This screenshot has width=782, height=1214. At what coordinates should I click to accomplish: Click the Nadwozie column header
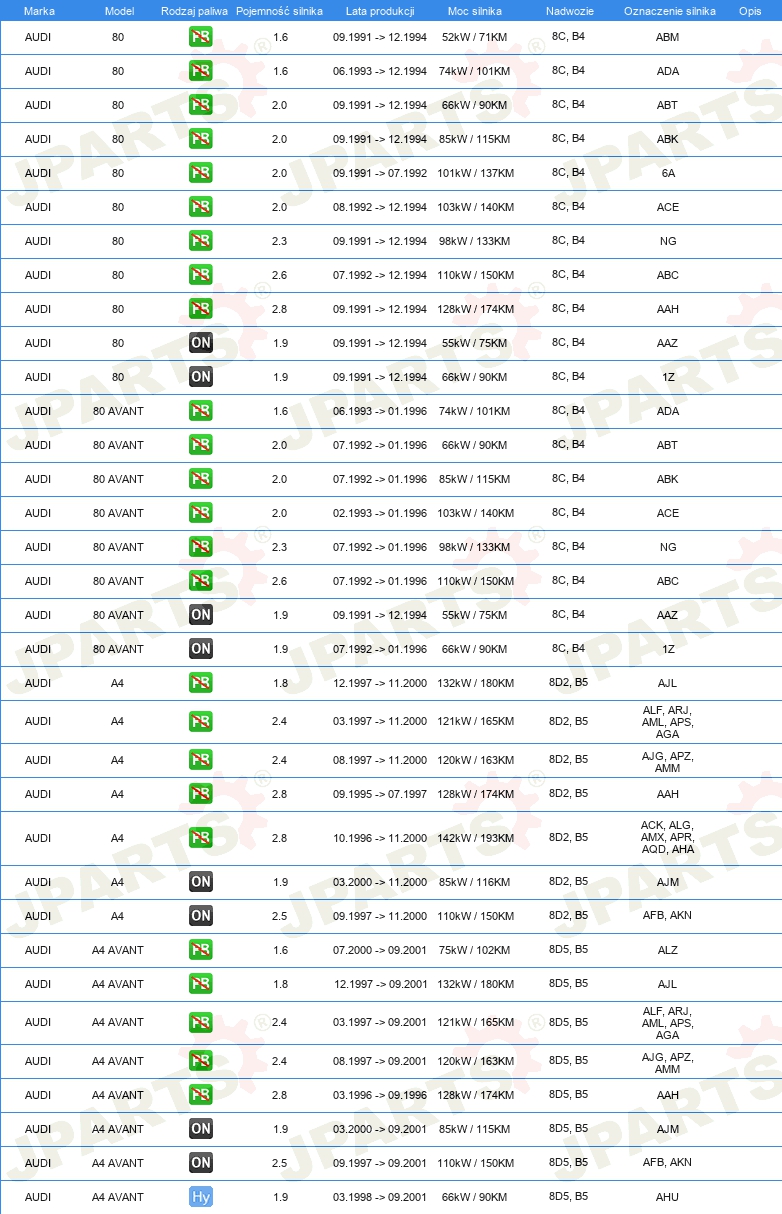coord(569,11)
